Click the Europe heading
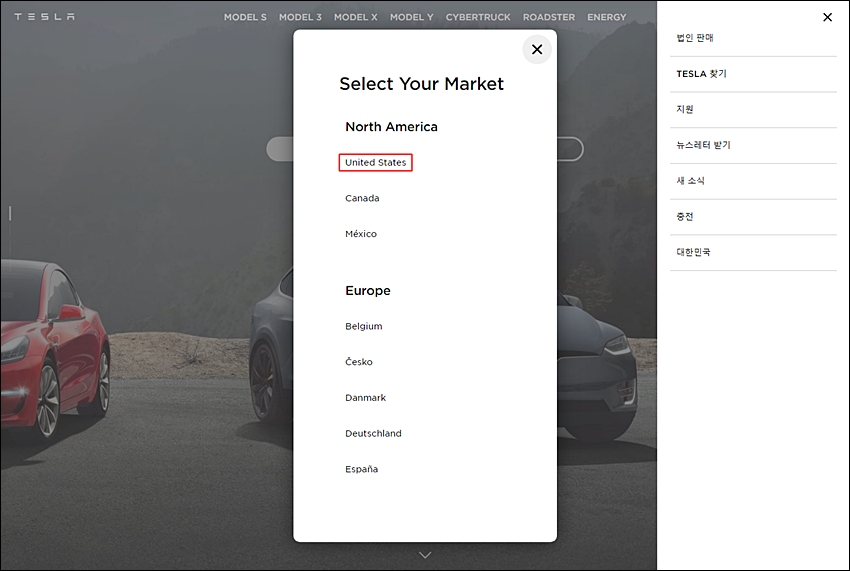850x571 pixels. (368, 291)
